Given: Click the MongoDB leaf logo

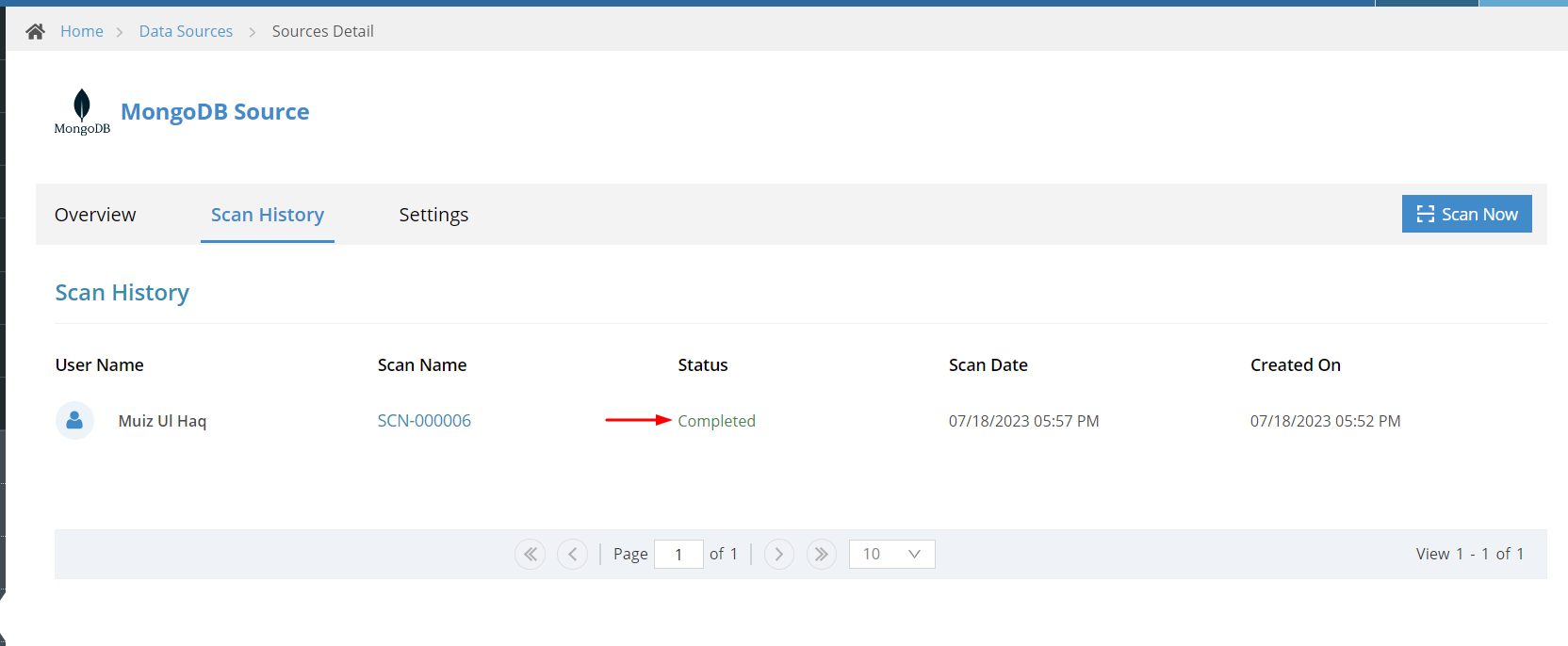Looking at the screenshot, I should (x=82, y=111).
